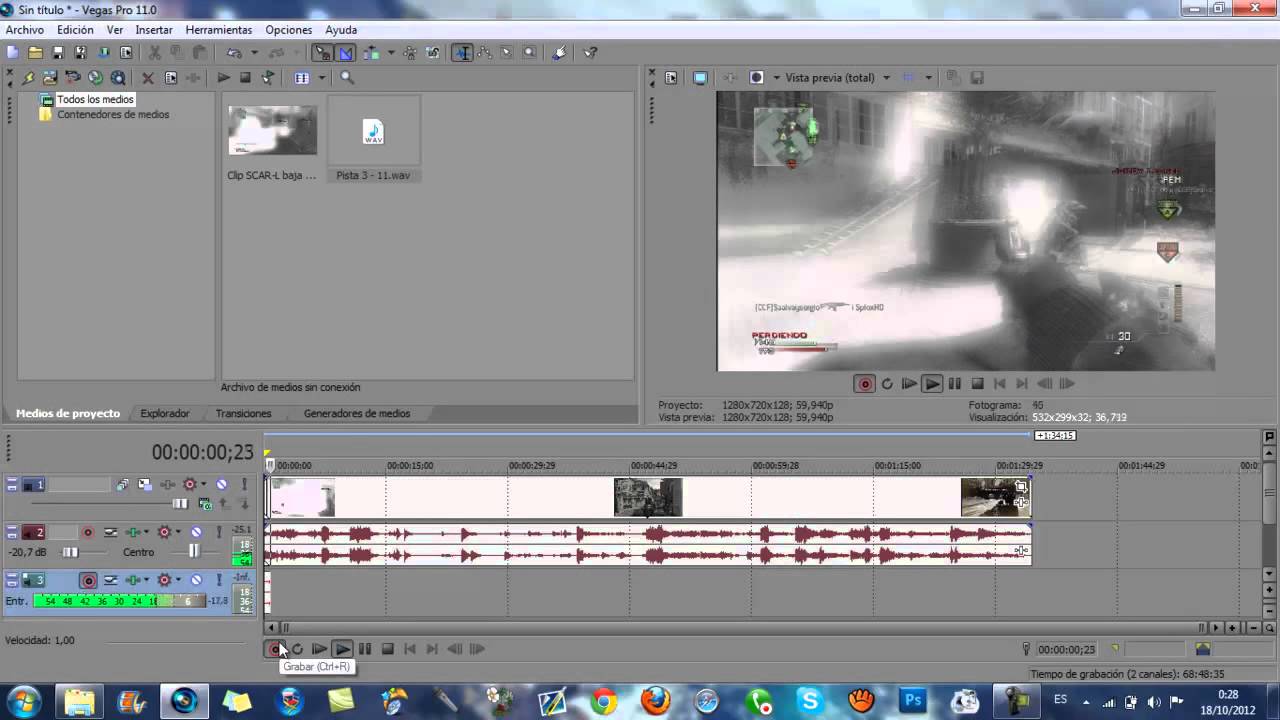Select the Zoom Edit tool in main toolbar
Image resolution: width=1280 pixels, height=720 pixels.
click(529, 52)
